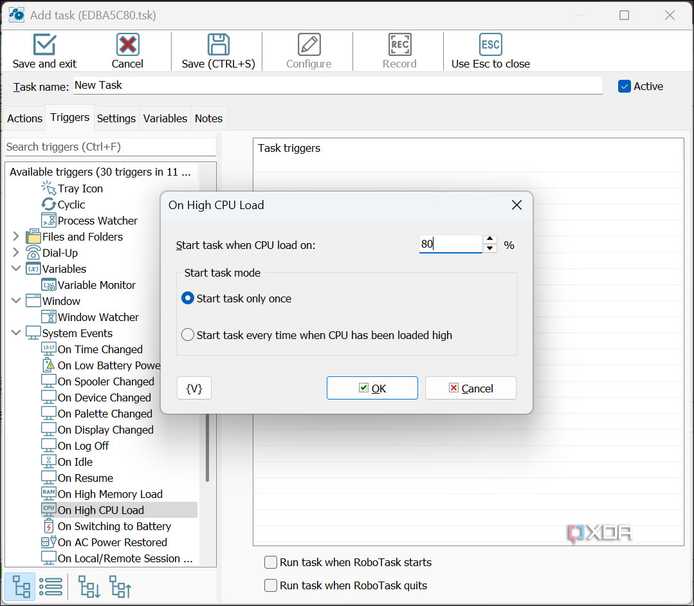The height and width of the screenshot is (606, 694).
Task: Click the Record REC icon
Action: coord(400,44)
